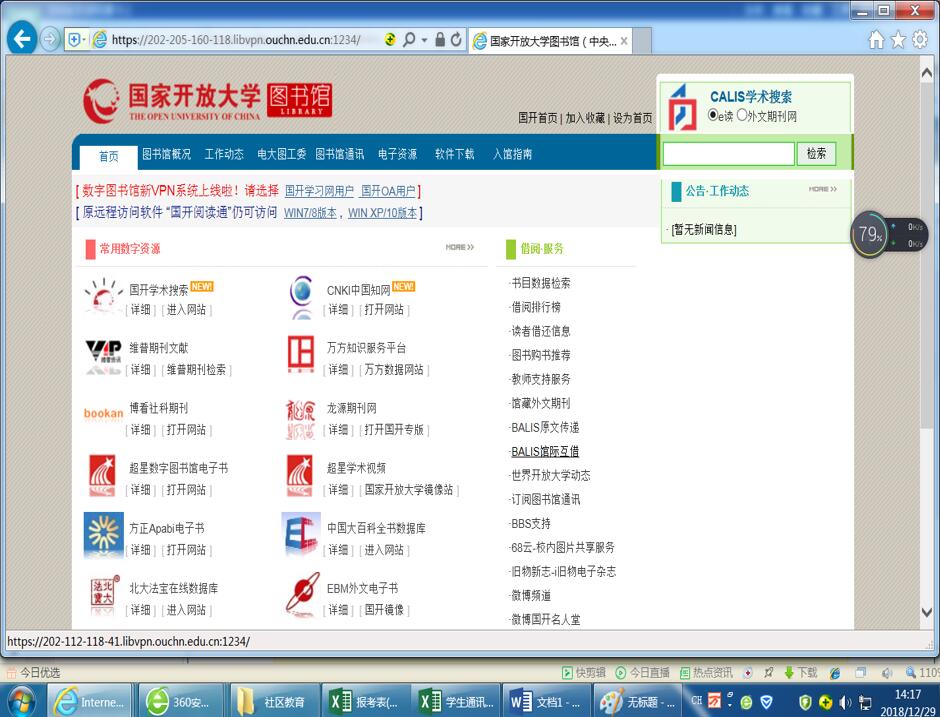Close the 国家开放大学图书馆 browser tab

624,41
